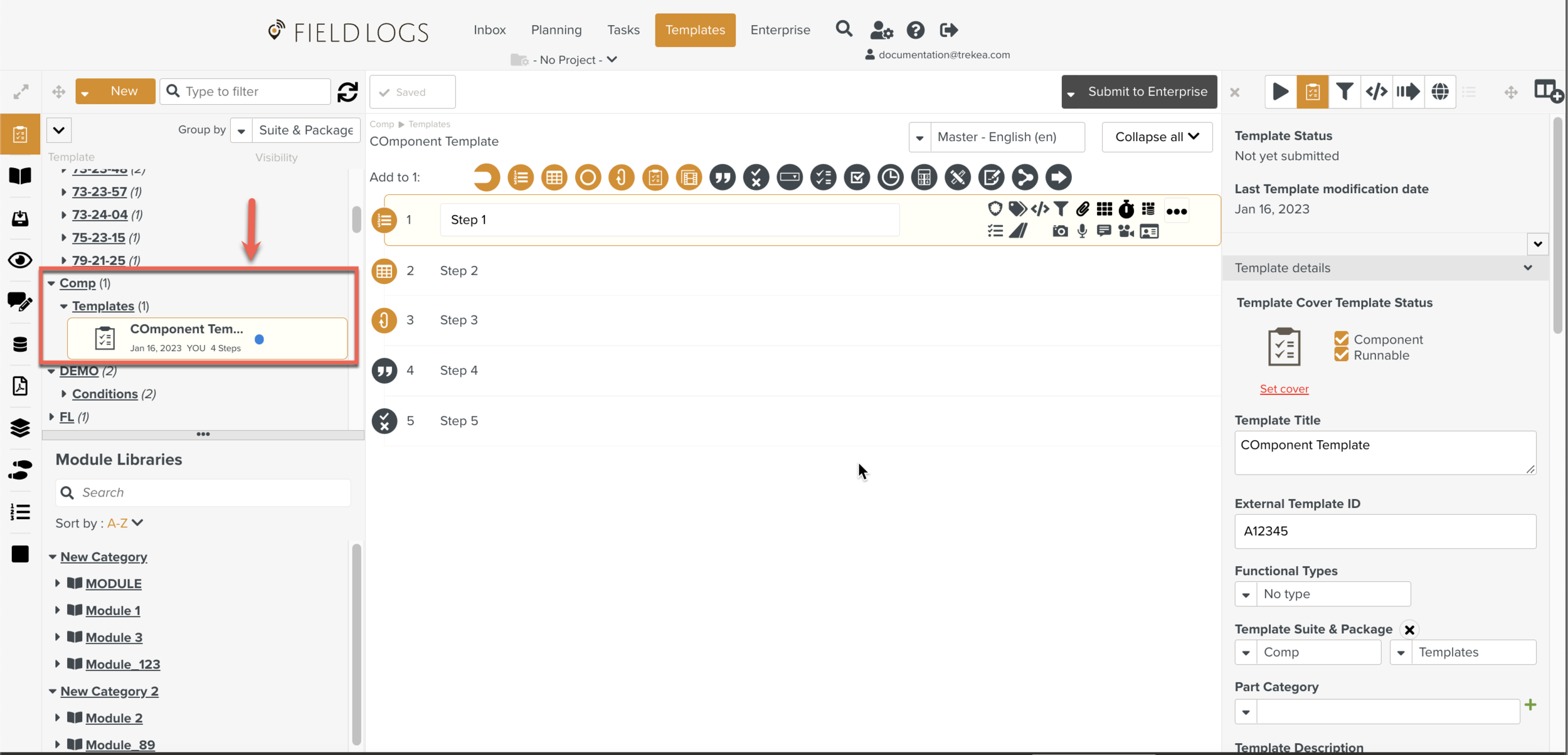Uncheck the Runnable checkbox
This screenshot has height=755, width=1568.
(1342, 355)
